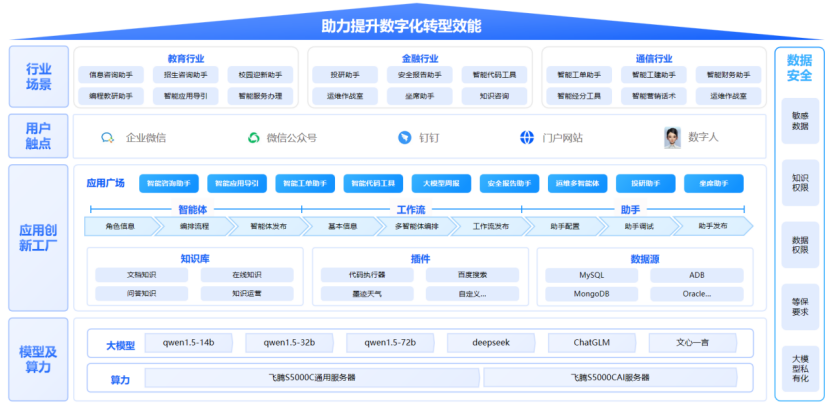Click the 数字人 avatar portrait
The height and width of the screenshot is (411, 836).
pos(673,136)
